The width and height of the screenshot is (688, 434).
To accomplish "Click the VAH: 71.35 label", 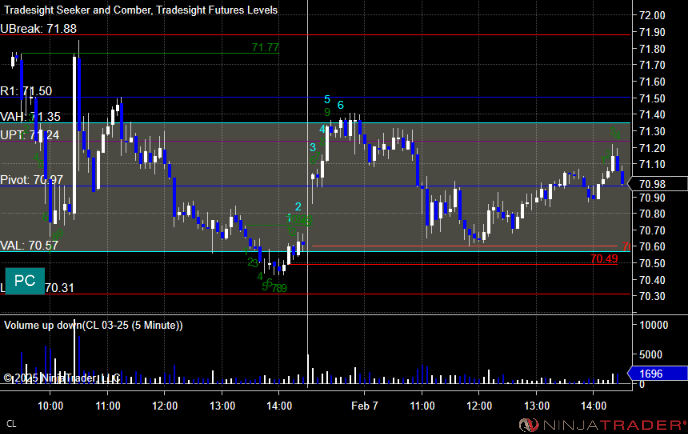I will [30, 117].
